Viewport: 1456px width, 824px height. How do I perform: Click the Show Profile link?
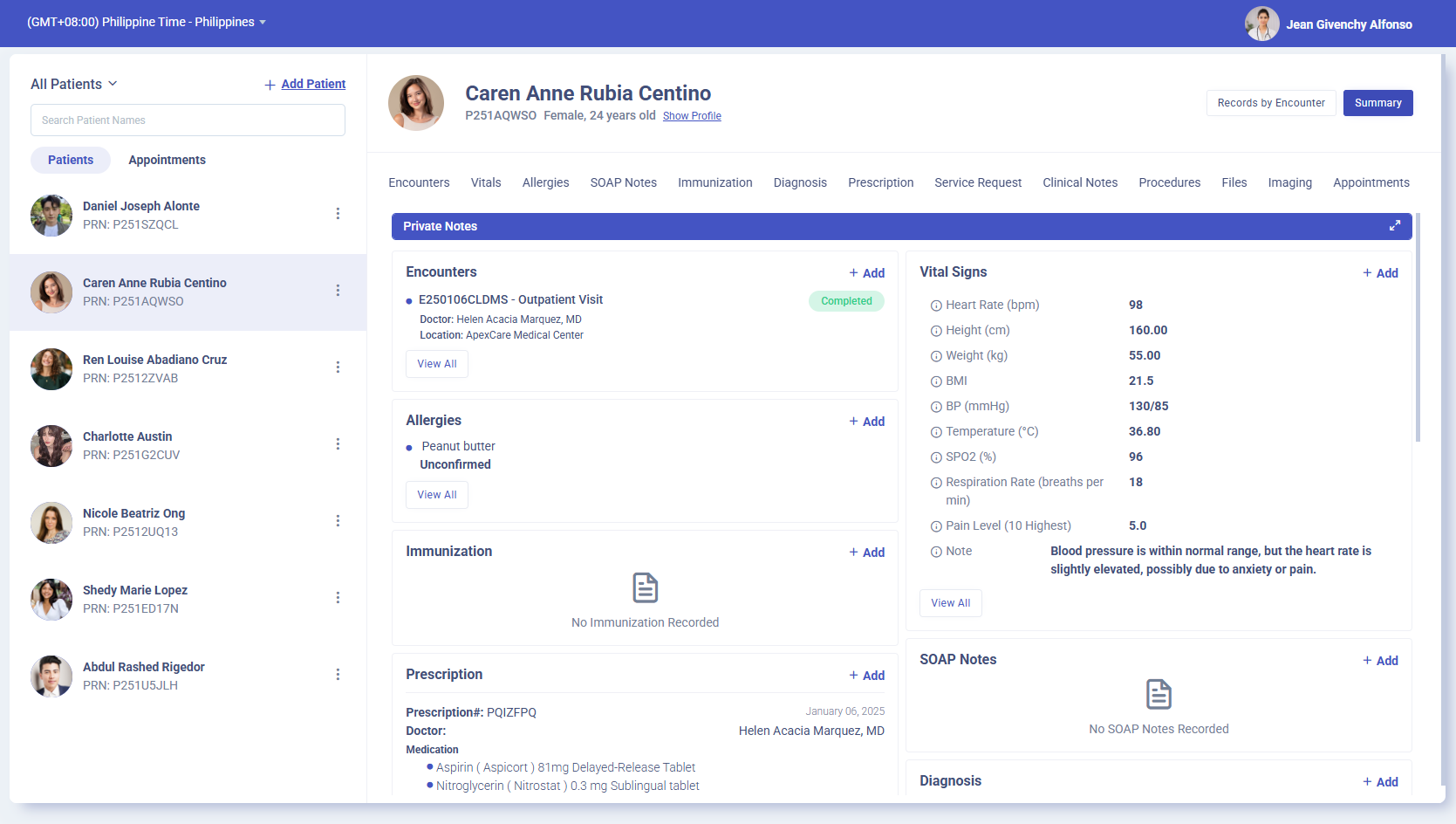tap(692, 116)
